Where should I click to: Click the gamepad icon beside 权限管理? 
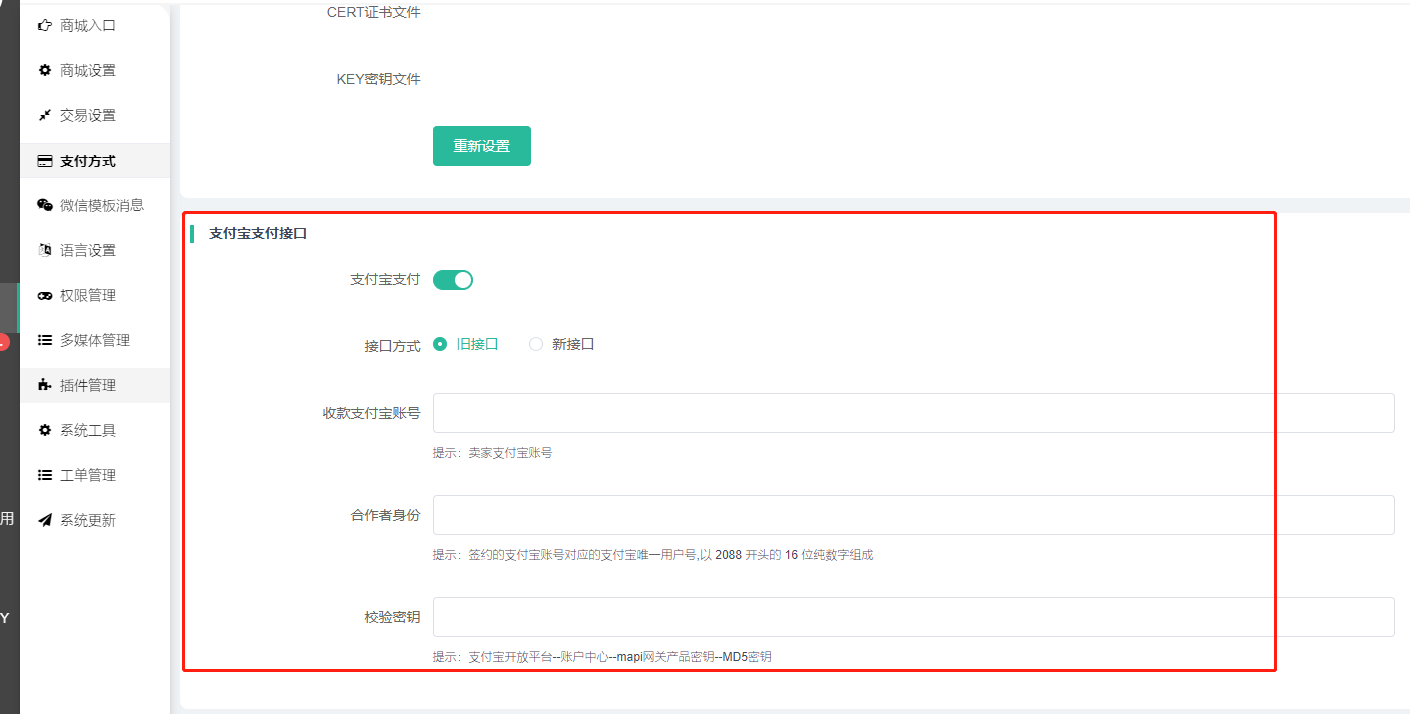tap(44, 295)
